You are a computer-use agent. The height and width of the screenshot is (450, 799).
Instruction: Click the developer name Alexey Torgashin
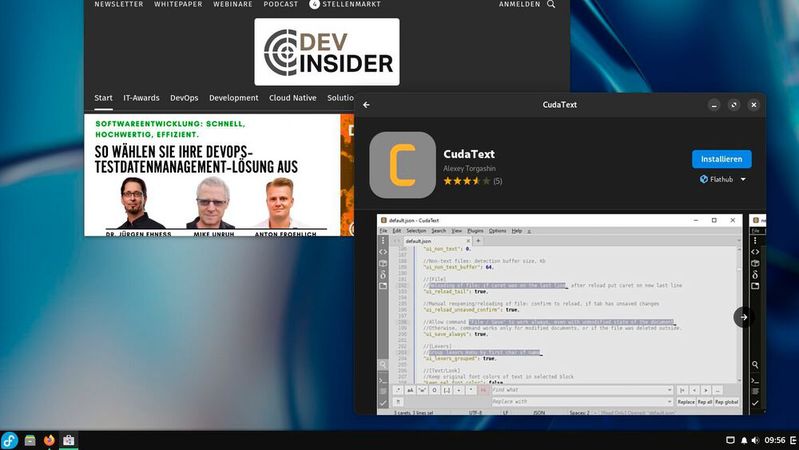coord(469,168)
